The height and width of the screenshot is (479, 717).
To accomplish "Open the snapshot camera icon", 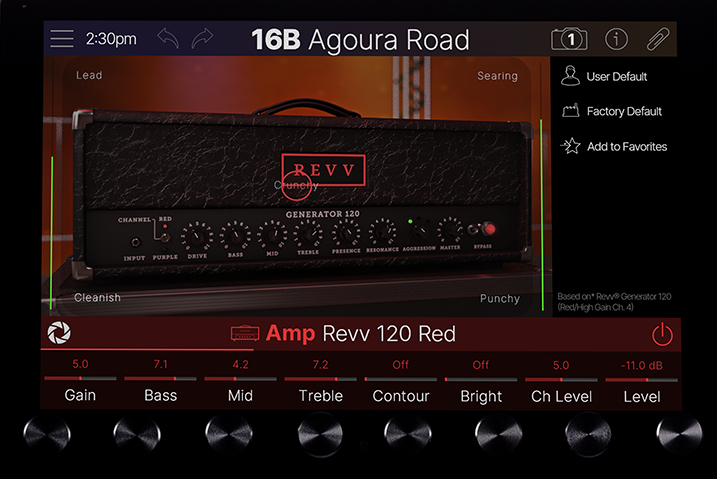I will pyautogui.click(x=569, y=39).
